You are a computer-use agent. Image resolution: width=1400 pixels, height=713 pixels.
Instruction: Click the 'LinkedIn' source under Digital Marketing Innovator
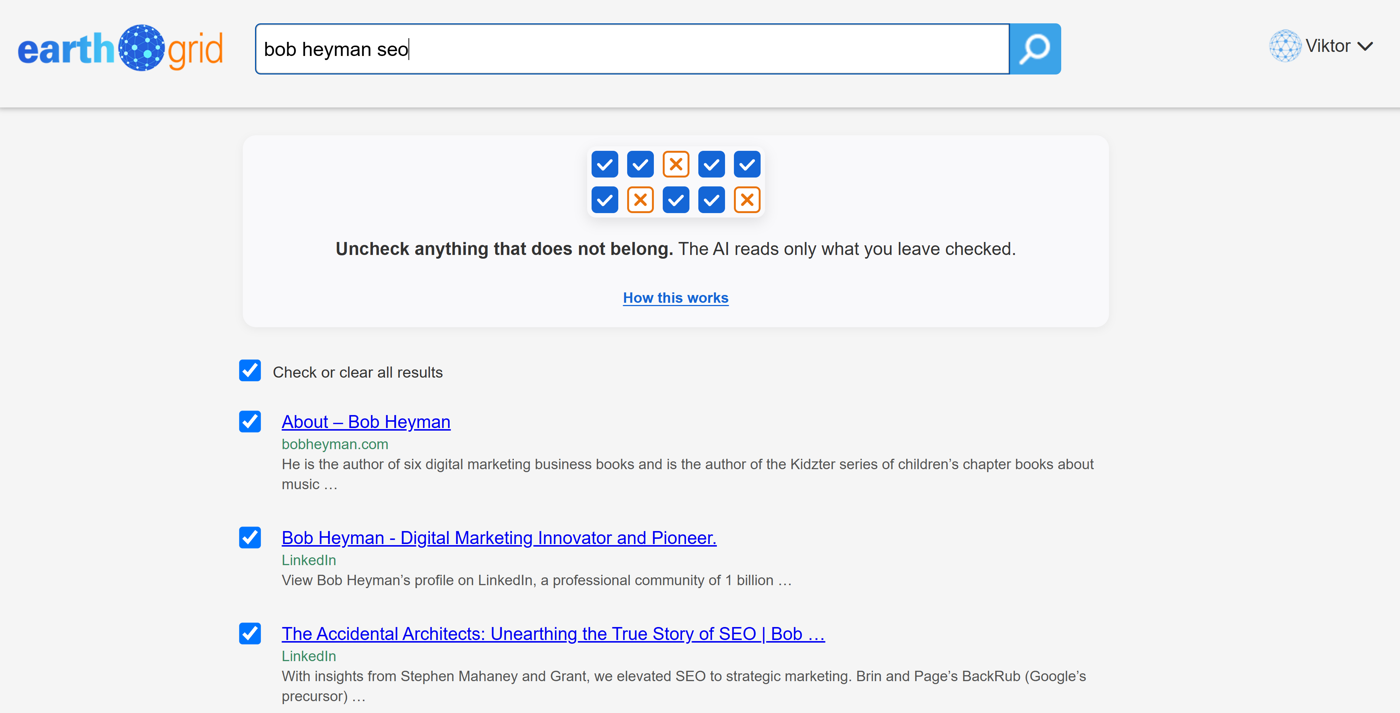309,560
